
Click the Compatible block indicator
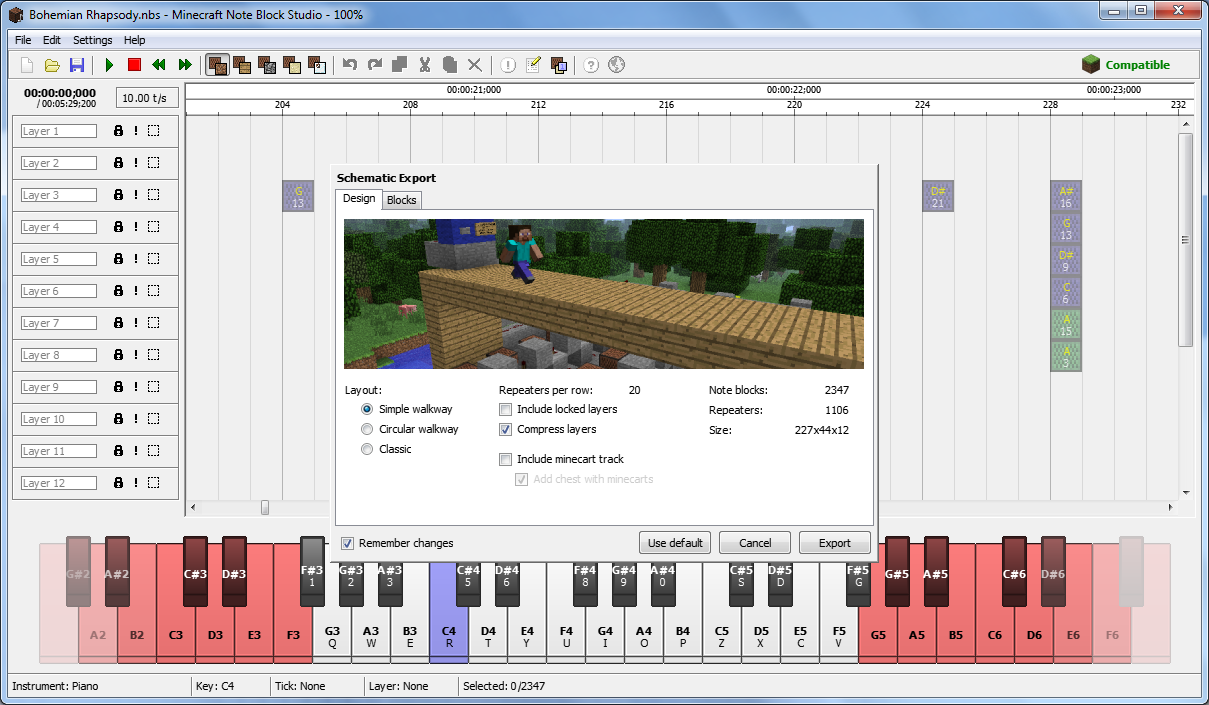tap(1126, 65)
